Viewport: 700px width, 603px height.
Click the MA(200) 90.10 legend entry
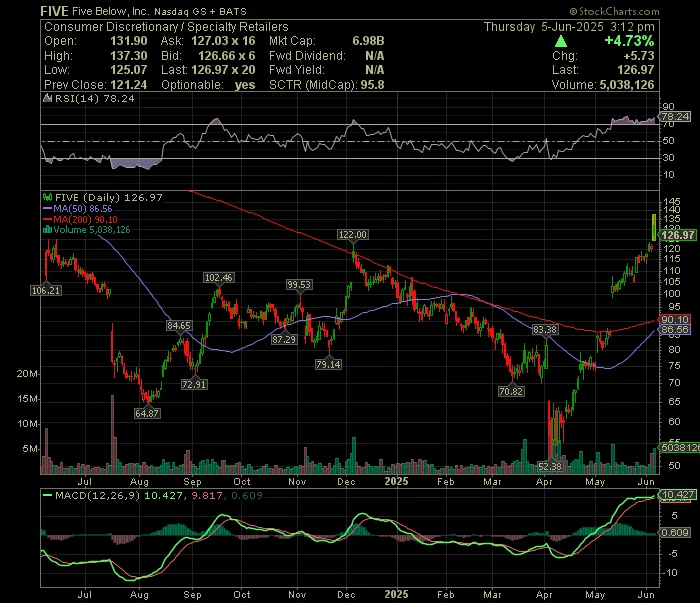coord(85,219)
